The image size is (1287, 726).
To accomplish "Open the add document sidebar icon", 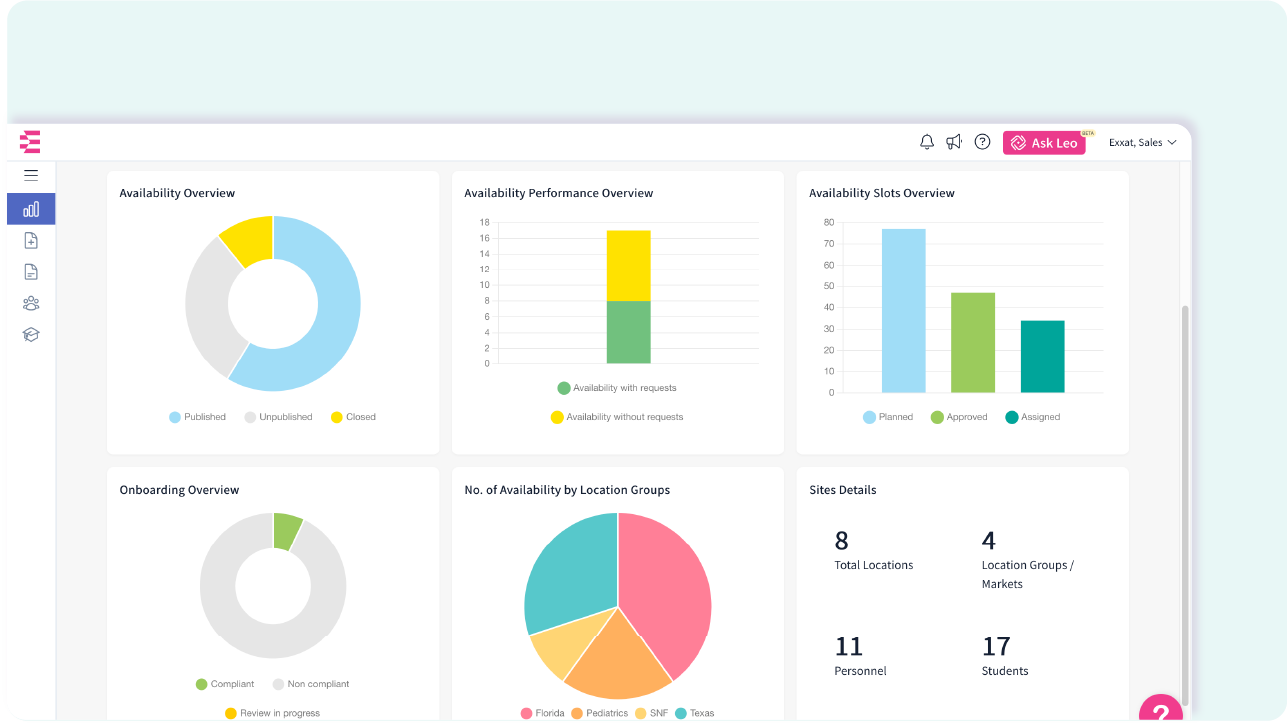I will 31,240.
